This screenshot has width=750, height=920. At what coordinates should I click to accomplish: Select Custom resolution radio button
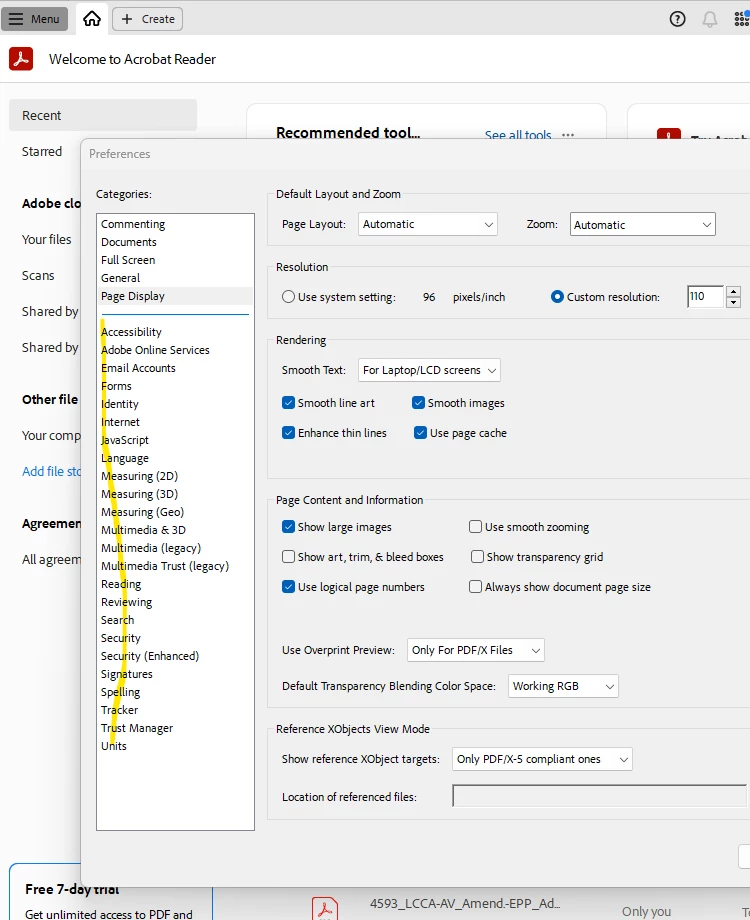click(557, 297)
